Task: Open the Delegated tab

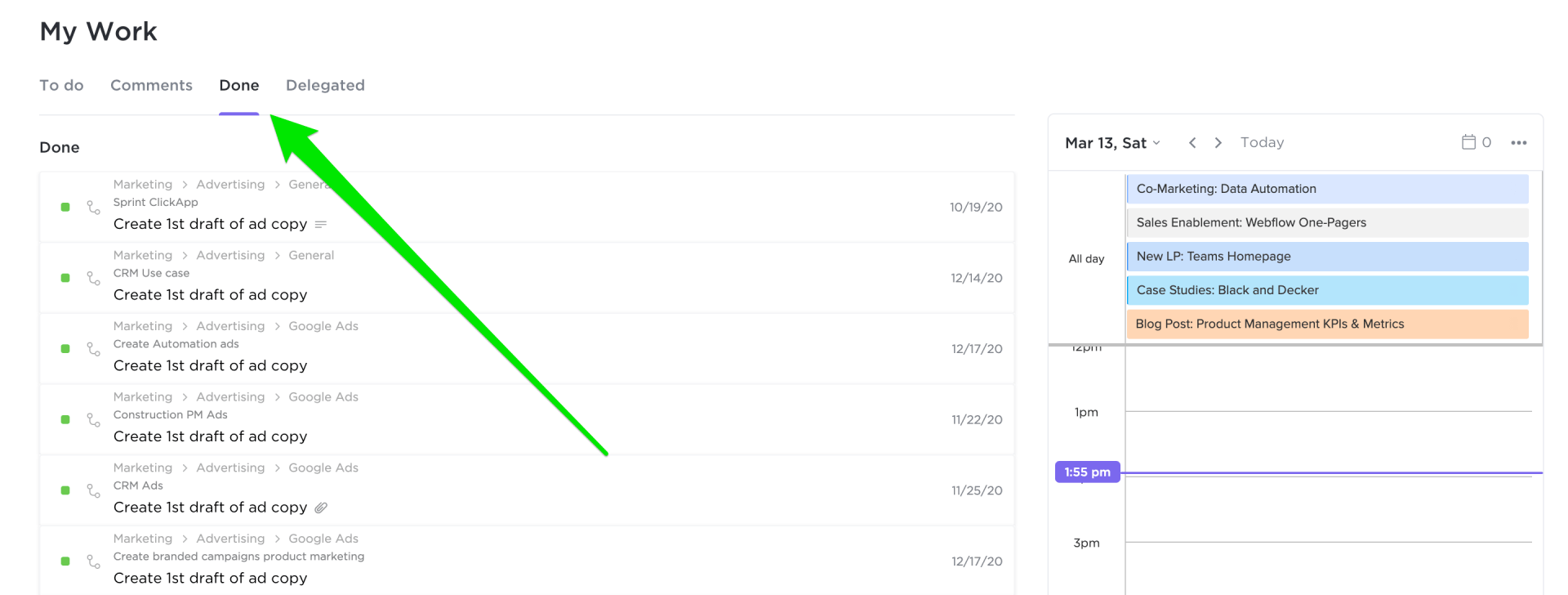Action: [325, 85]
